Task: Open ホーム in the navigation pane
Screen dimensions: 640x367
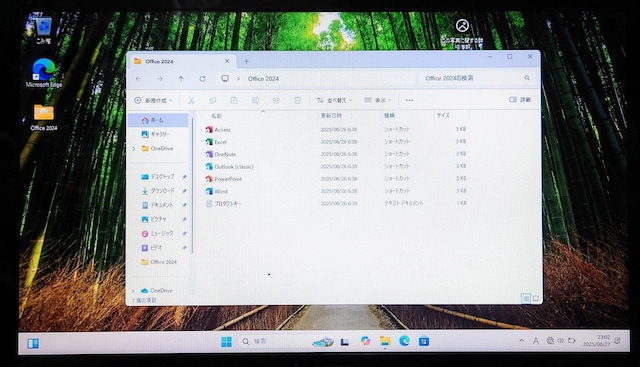Action: point(158,120)
